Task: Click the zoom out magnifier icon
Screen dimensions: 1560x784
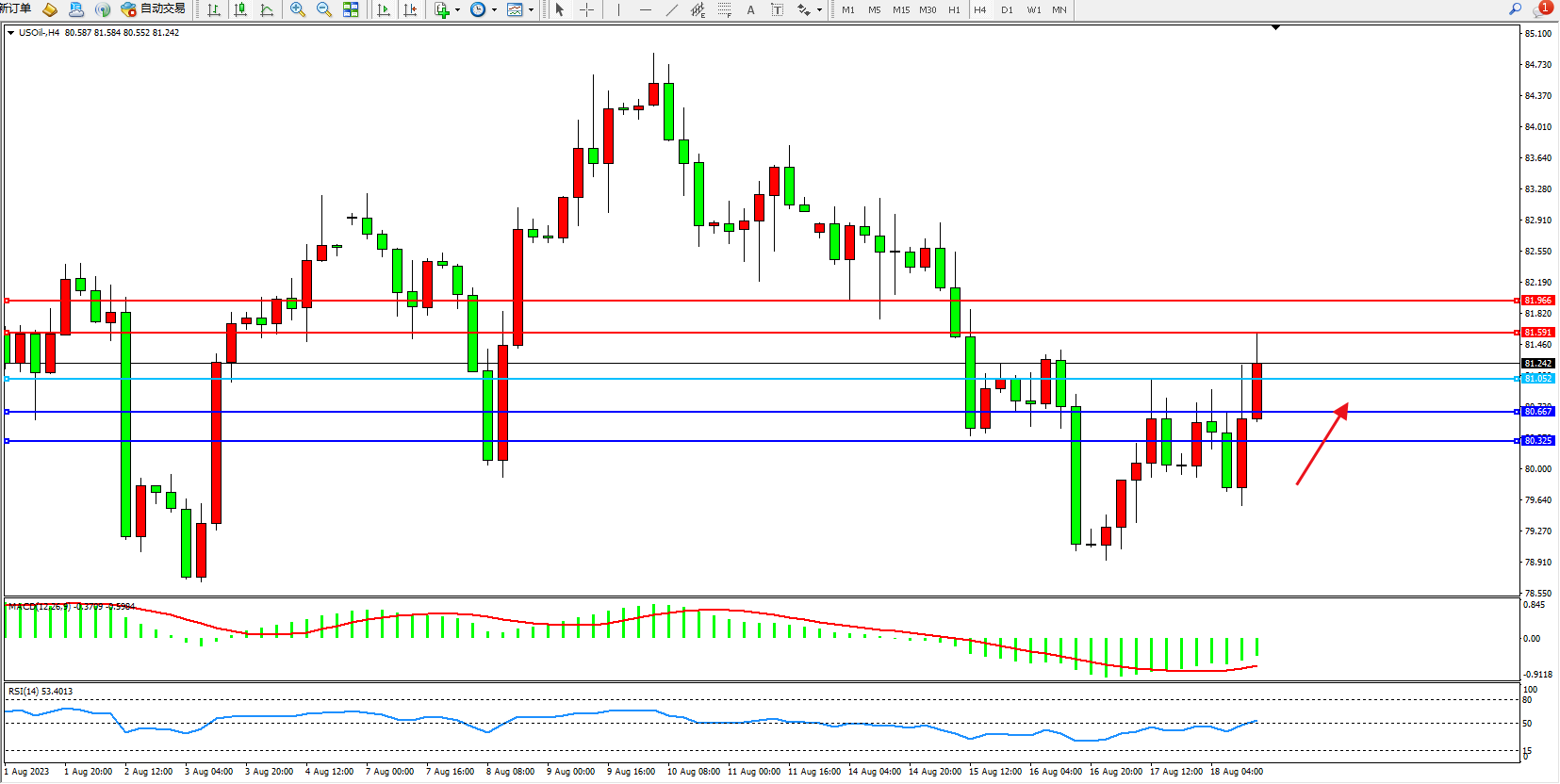Action: click(x=324, y=9)
